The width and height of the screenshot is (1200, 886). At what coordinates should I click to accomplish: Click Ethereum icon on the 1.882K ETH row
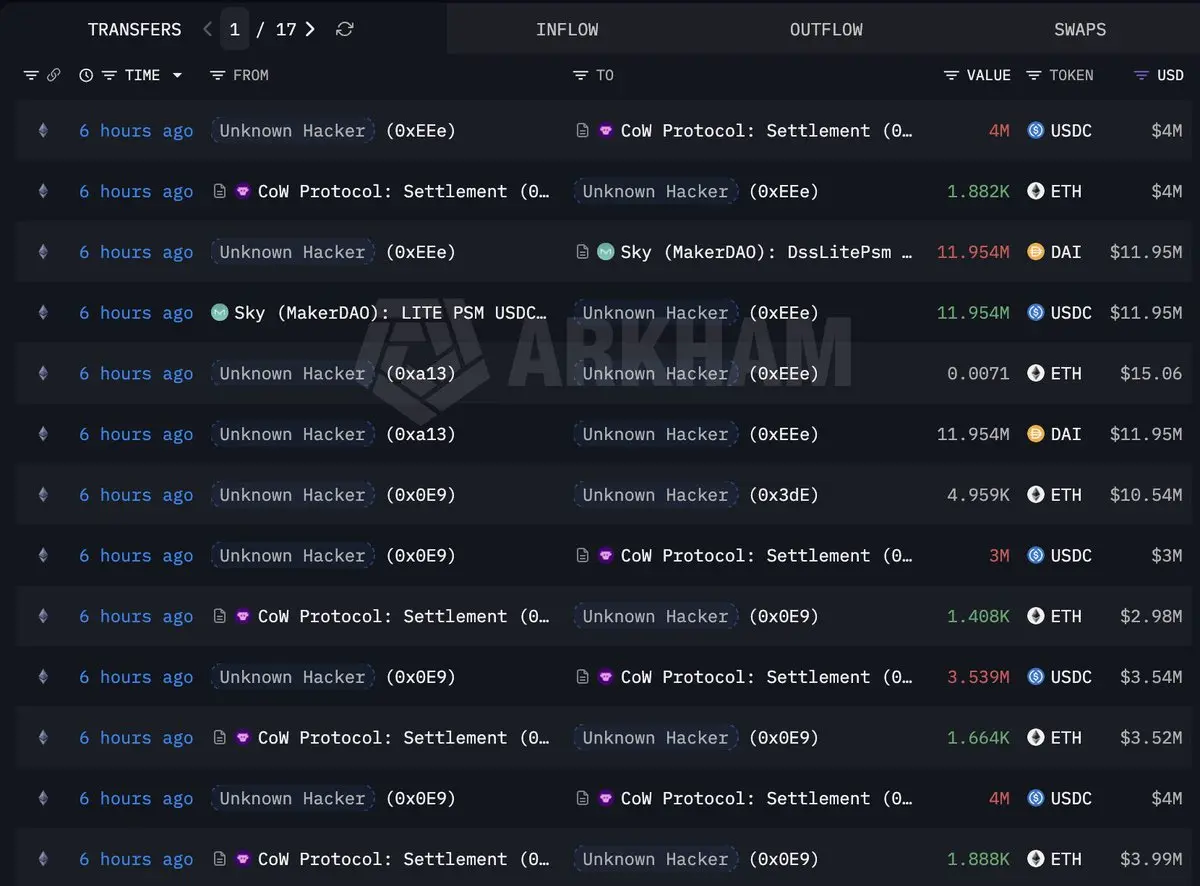pyautogui.click(x=42, y=191)
